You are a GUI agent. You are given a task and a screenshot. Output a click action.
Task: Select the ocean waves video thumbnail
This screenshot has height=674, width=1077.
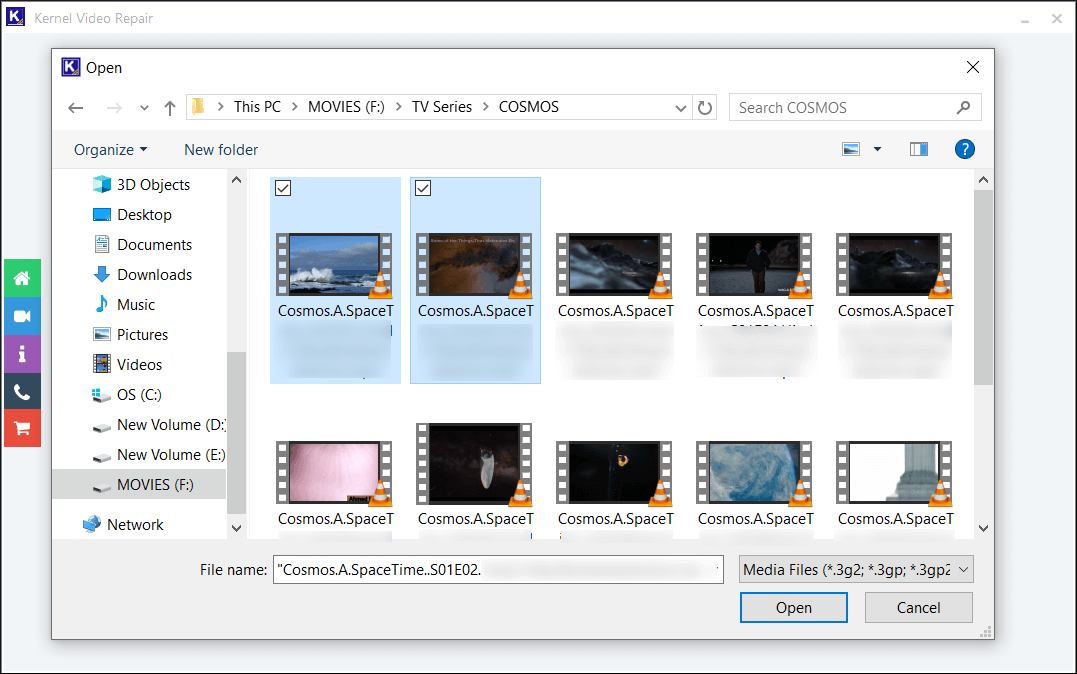pos(335,265)
